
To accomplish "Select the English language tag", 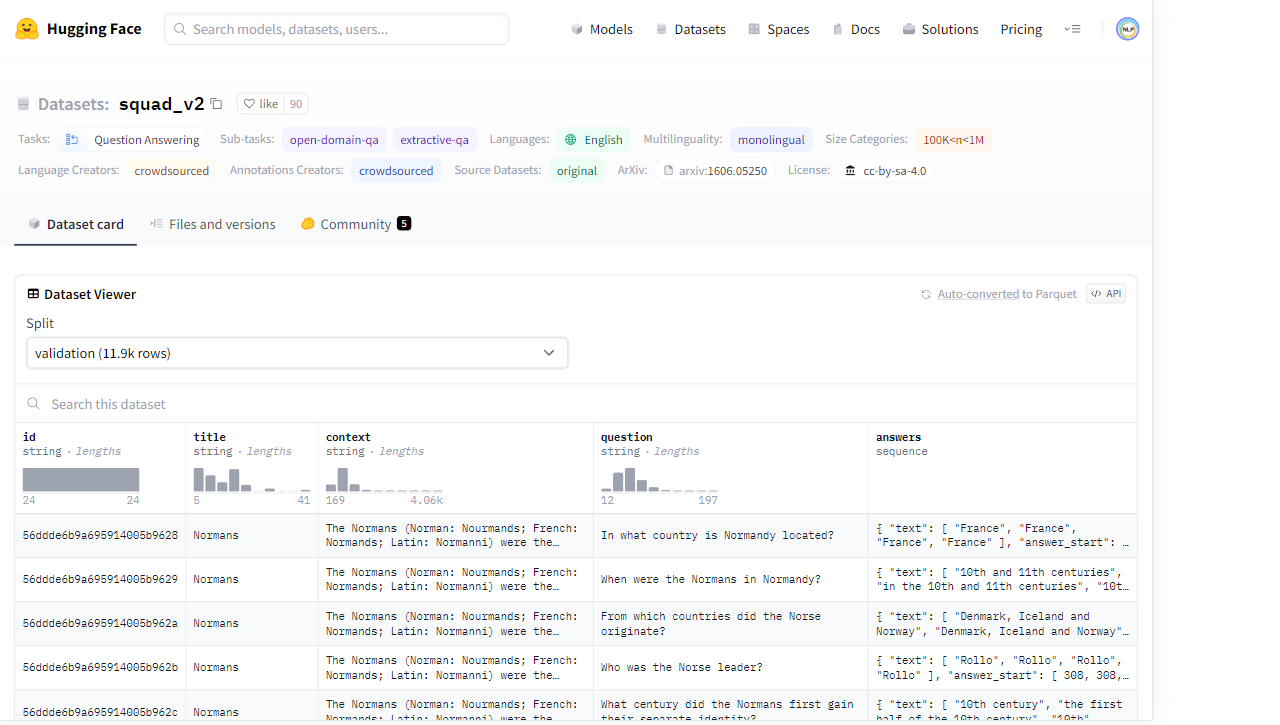I will [x=593, y=140].
